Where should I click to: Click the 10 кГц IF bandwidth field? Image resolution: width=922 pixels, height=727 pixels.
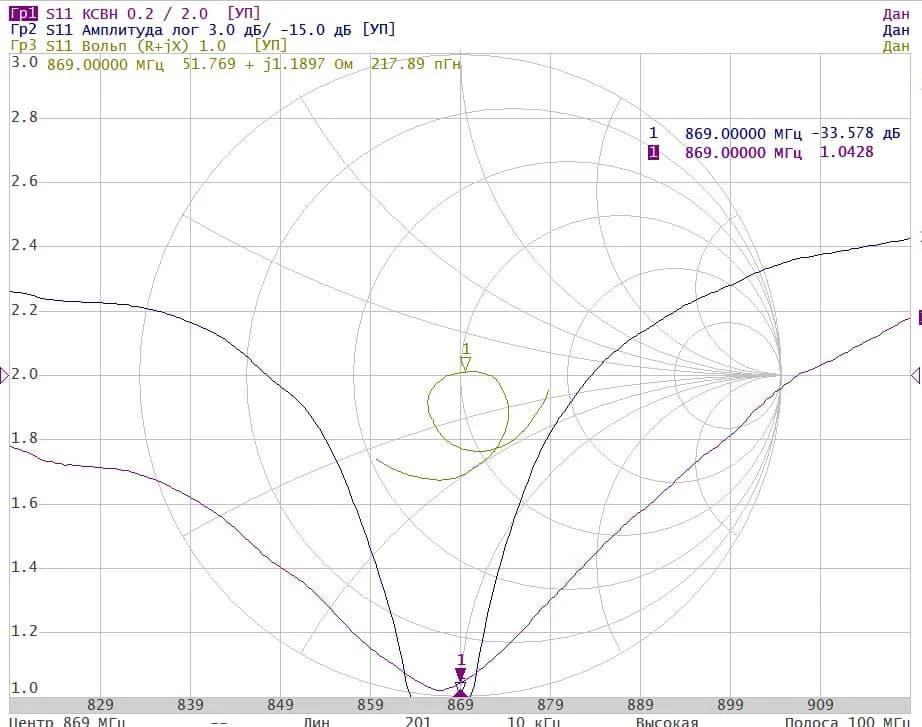tap(529, 721)
